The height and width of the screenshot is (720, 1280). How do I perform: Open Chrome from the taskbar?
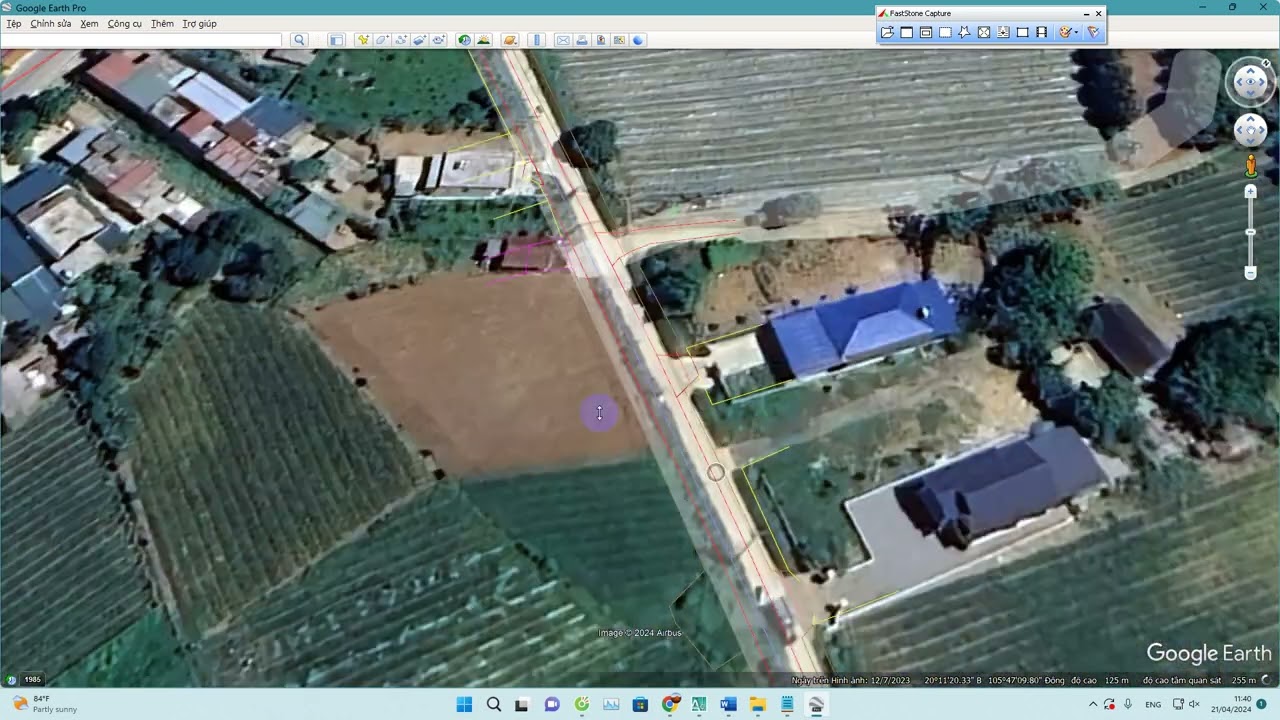pos(670,704)
